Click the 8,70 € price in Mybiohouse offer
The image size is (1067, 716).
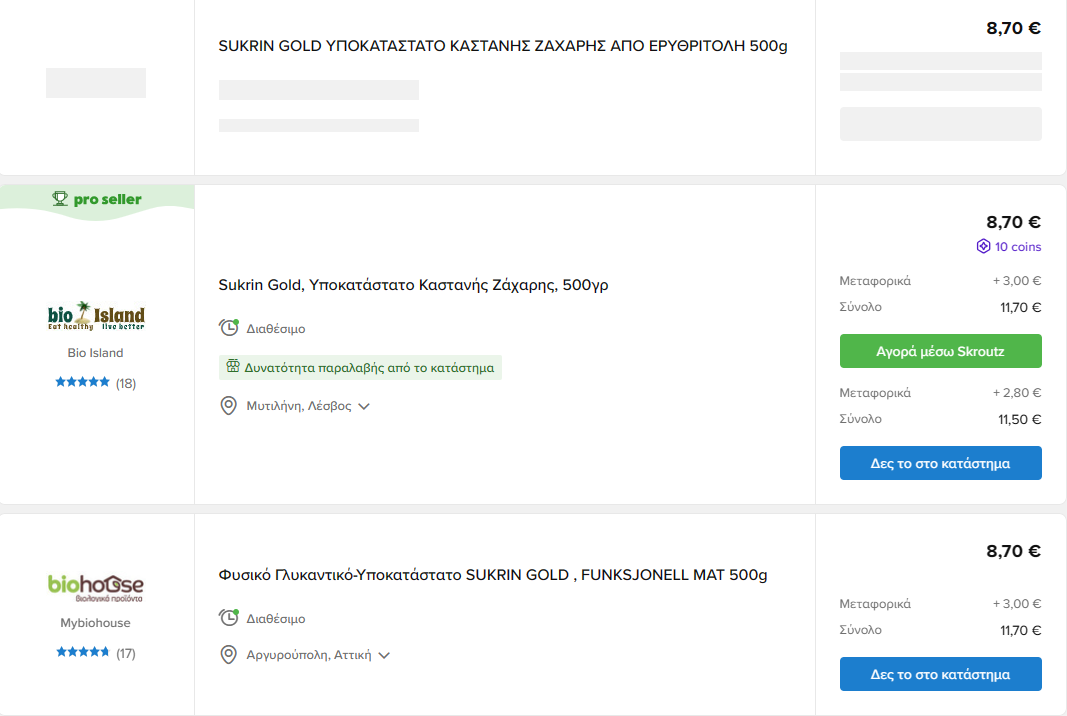coord(1013,551)
